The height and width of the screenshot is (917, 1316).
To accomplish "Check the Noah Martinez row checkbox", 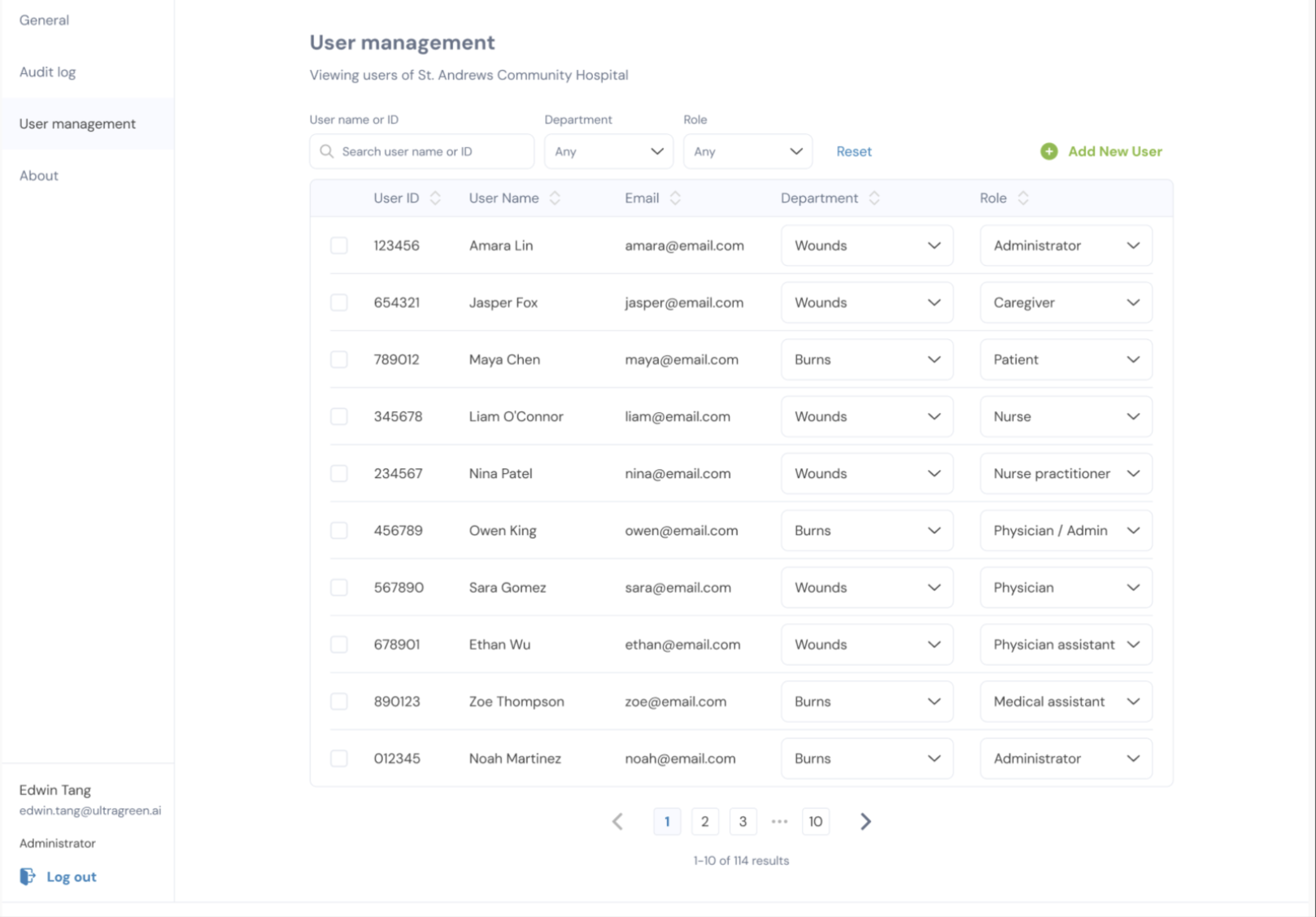I will (339, 758).
